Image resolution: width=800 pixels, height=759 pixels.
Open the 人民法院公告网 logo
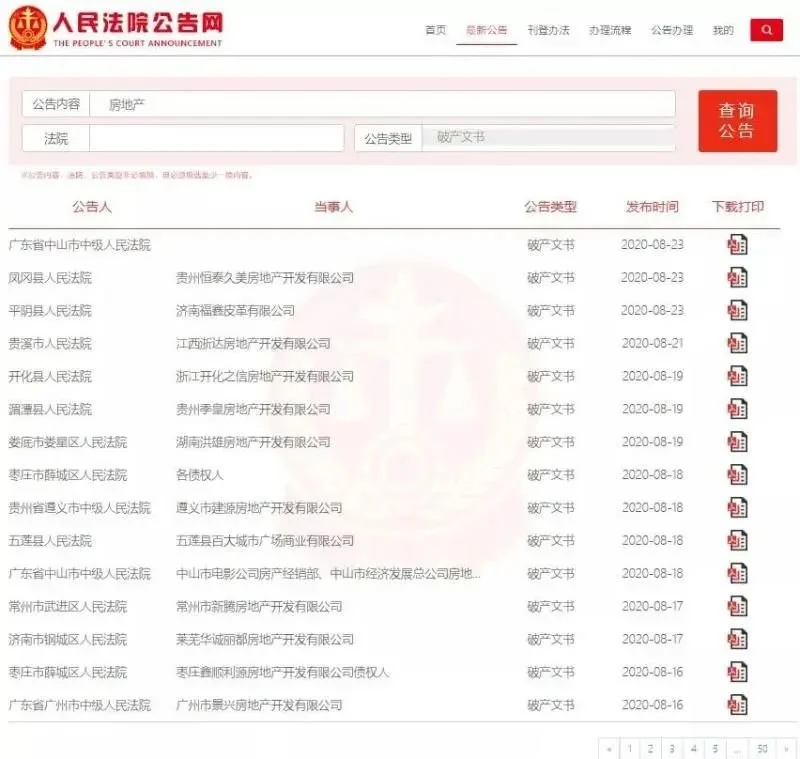coord(116,28)
